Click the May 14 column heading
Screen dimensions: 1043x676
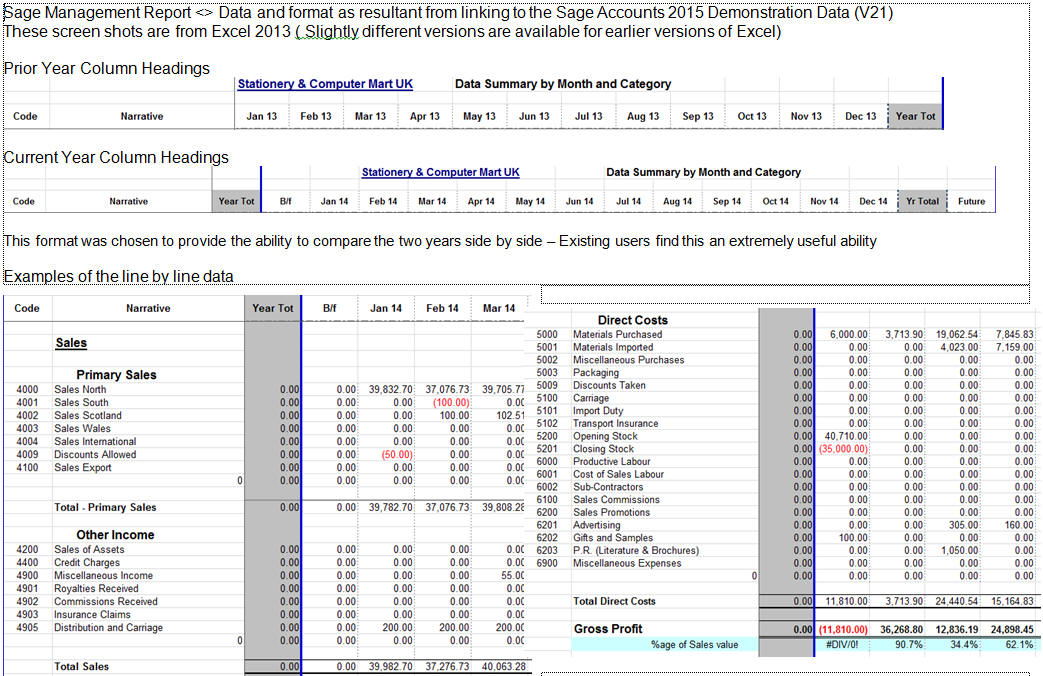[x=530, y=201]
